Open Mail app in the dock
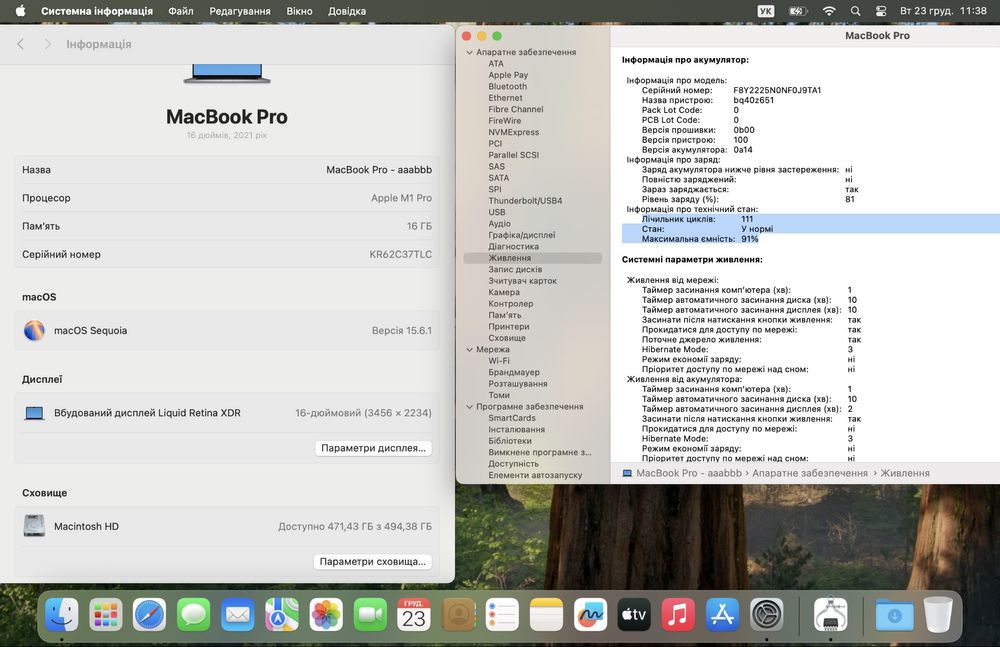1000x647 pixels. coord(238,614)
